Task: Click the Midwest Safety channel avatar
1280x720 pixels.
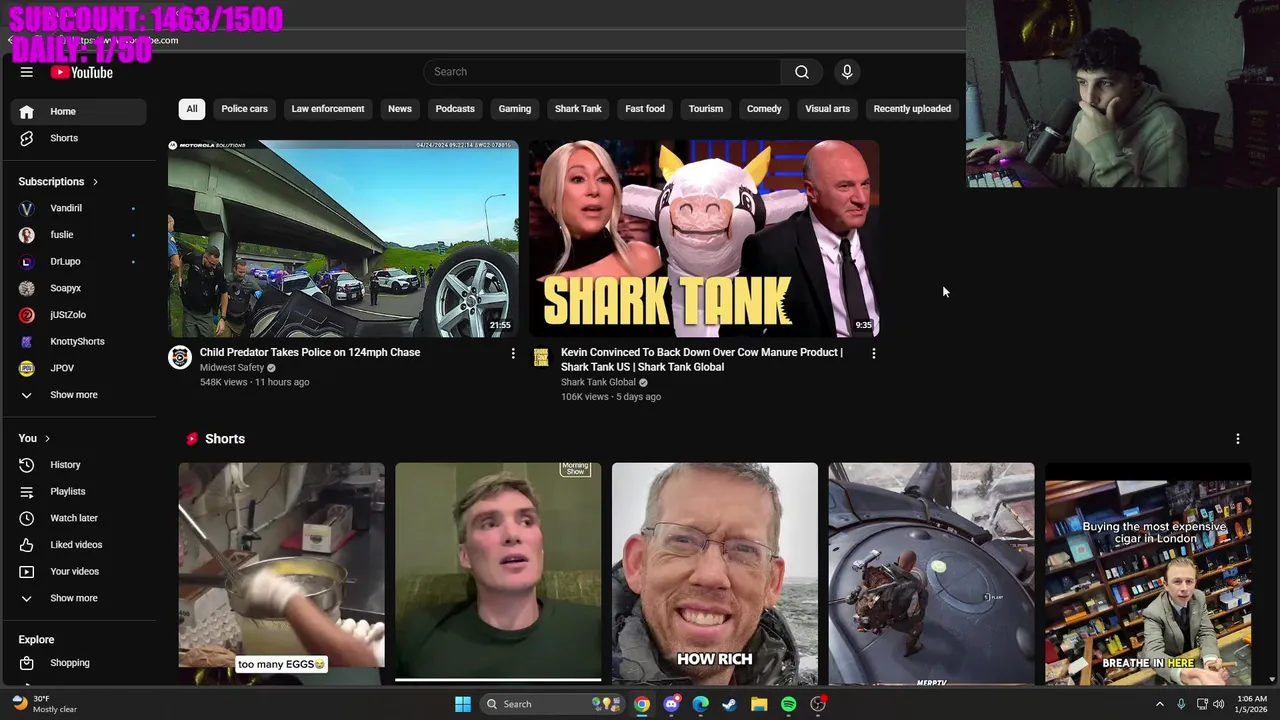Action: (180, 357)
